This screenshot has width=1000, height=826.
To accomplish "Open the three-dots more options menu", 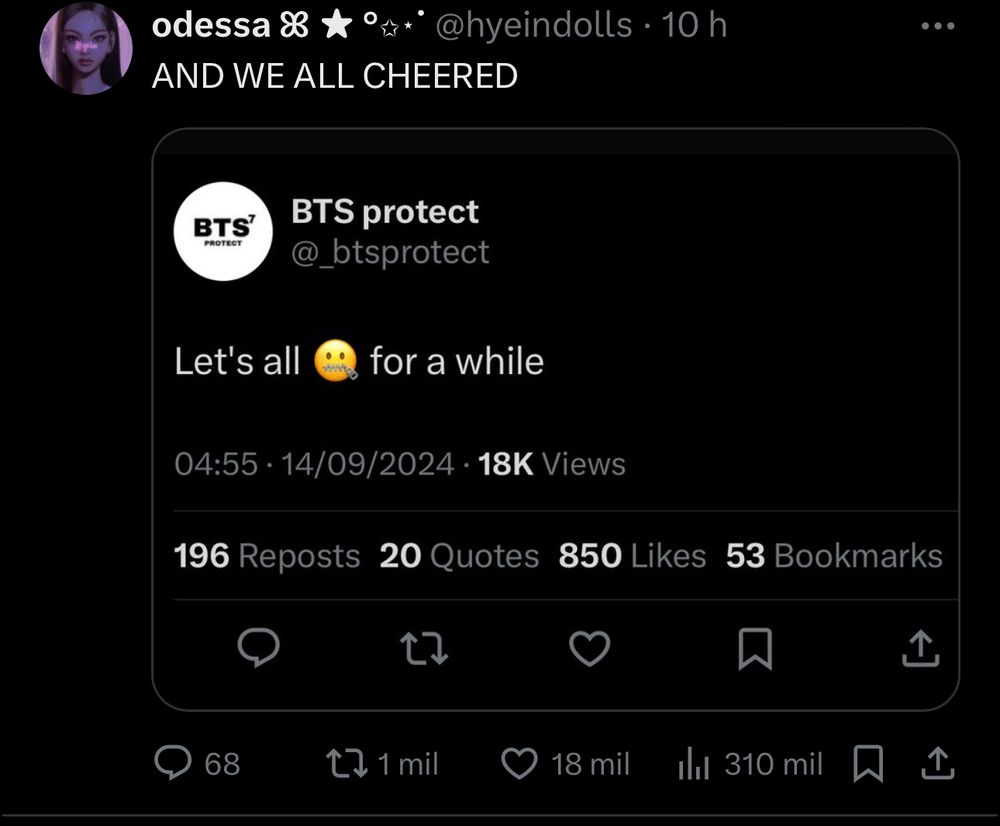I will [x=937, y=26].
